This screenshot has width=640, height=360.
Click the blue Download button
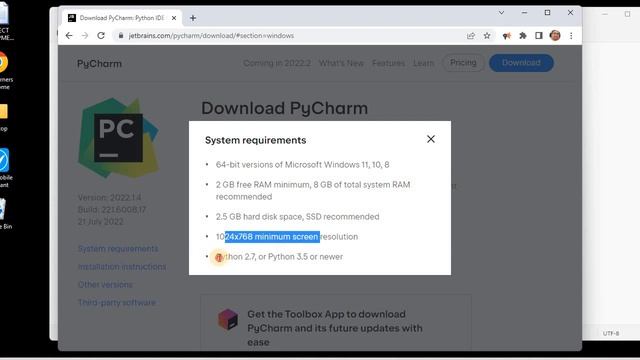(521, 63)
